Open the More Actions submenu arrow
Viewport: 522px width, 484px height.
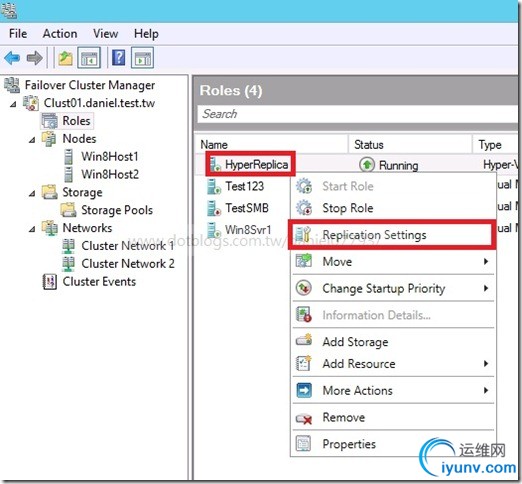tap(486, 390)
